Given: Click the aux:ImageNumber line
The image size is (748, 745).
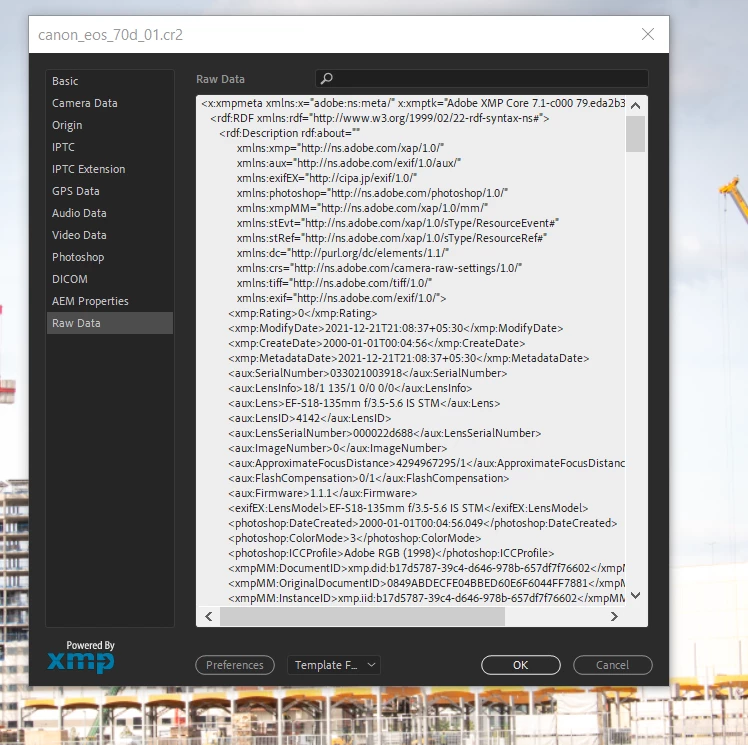Looking at the screenshot, I should 338,448.
